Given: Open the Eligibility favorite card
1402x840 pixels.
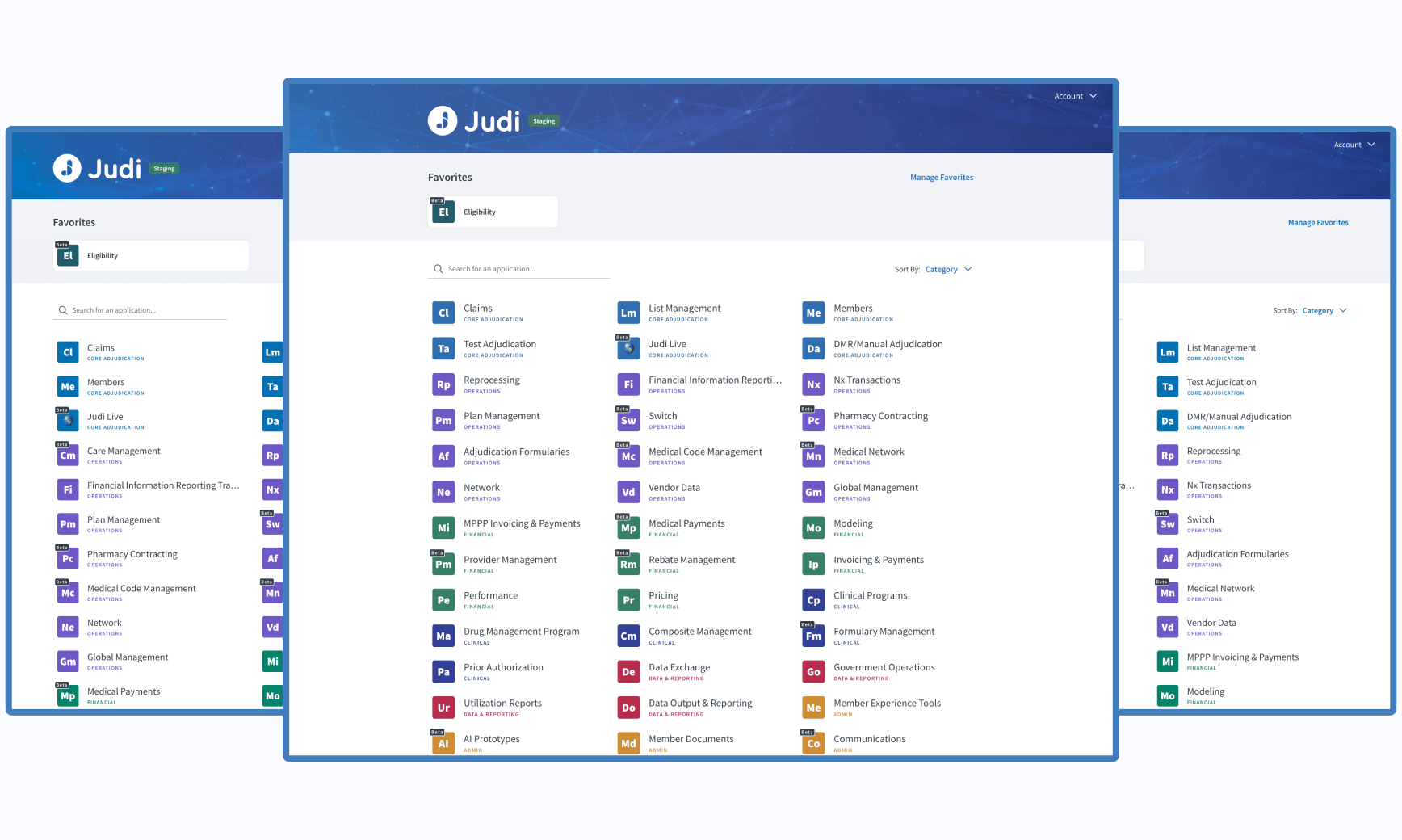Looking at the screenshot, I should (x=493, y=212).
